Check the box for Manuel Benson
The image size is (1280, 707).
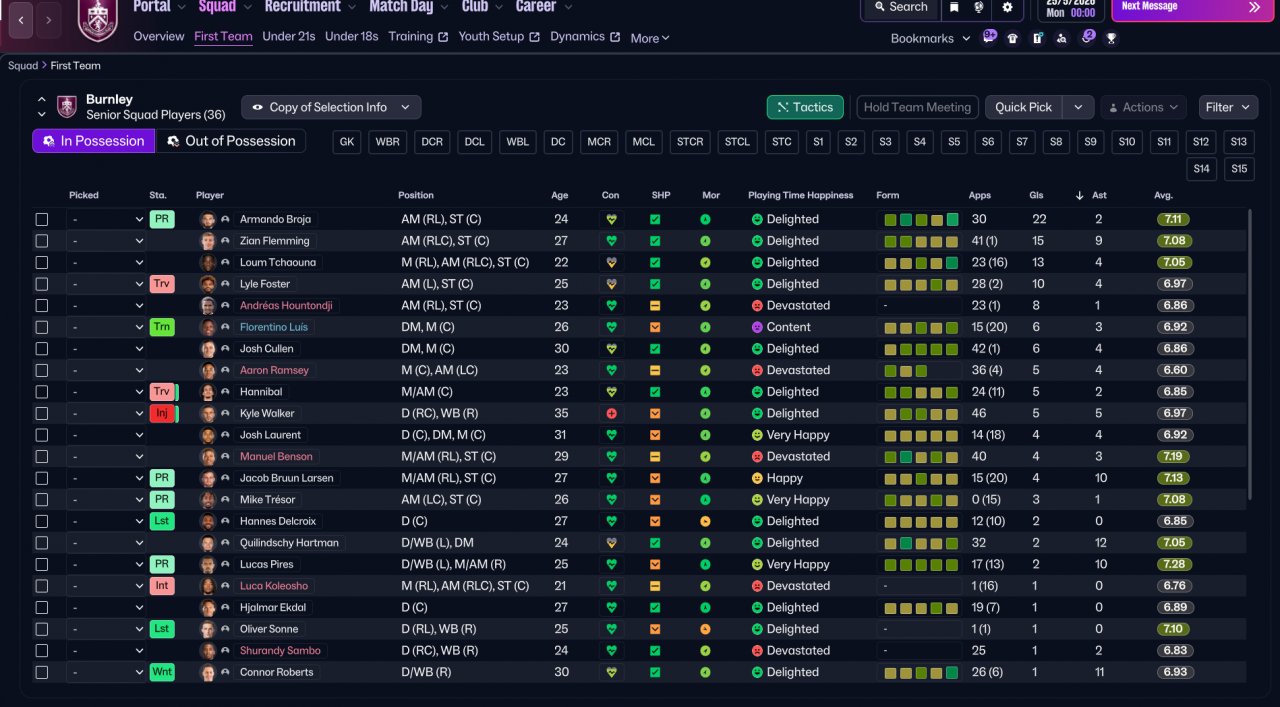pyautogui.click(x=42, y=456)
